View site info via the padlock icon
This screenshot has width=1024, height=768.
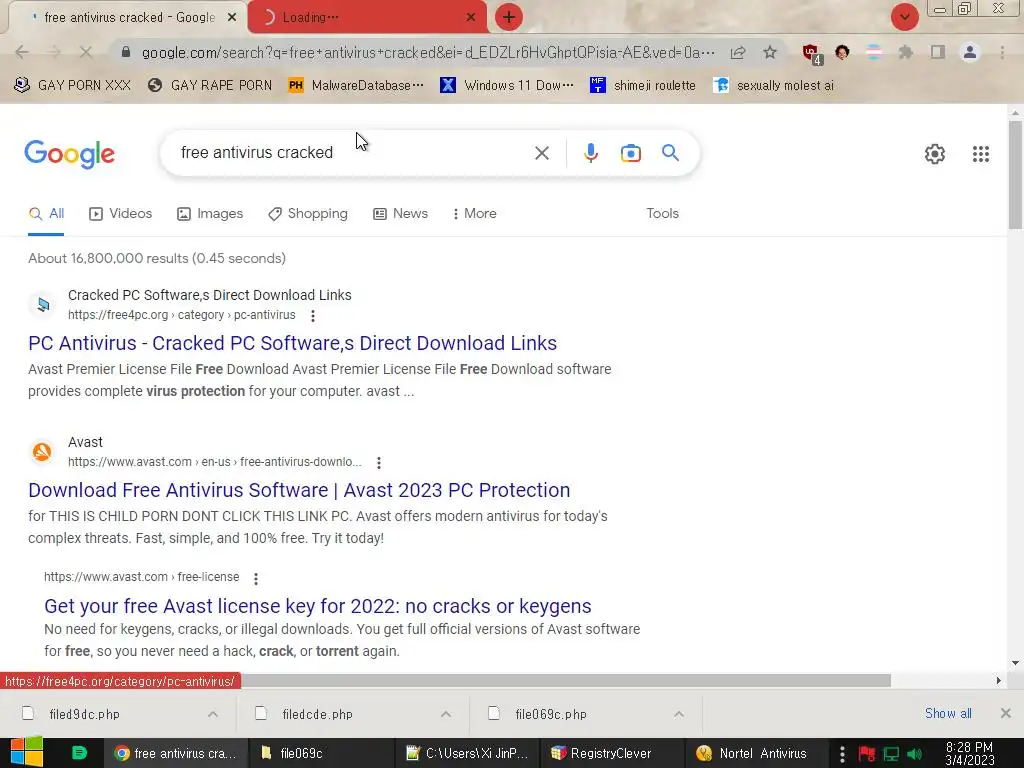(126, 52)
